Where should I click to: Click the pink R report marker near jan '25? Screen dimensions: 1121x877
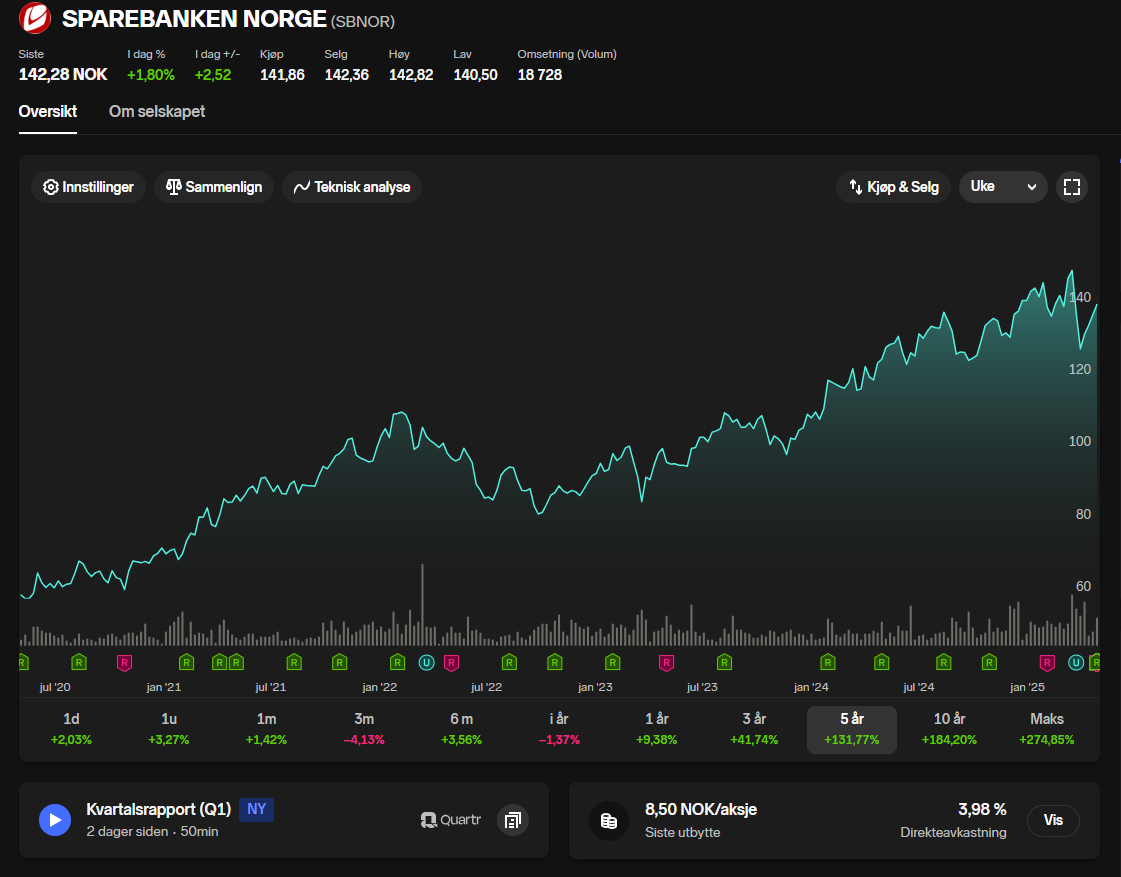1047,663
